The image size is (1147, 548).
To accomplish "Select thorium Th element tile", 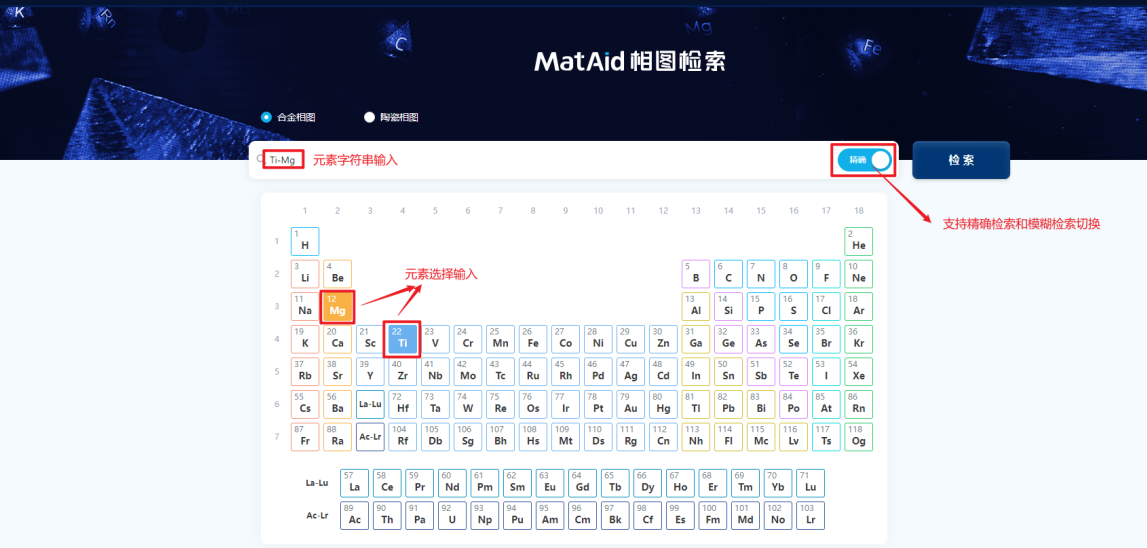I will coord(387,515).
